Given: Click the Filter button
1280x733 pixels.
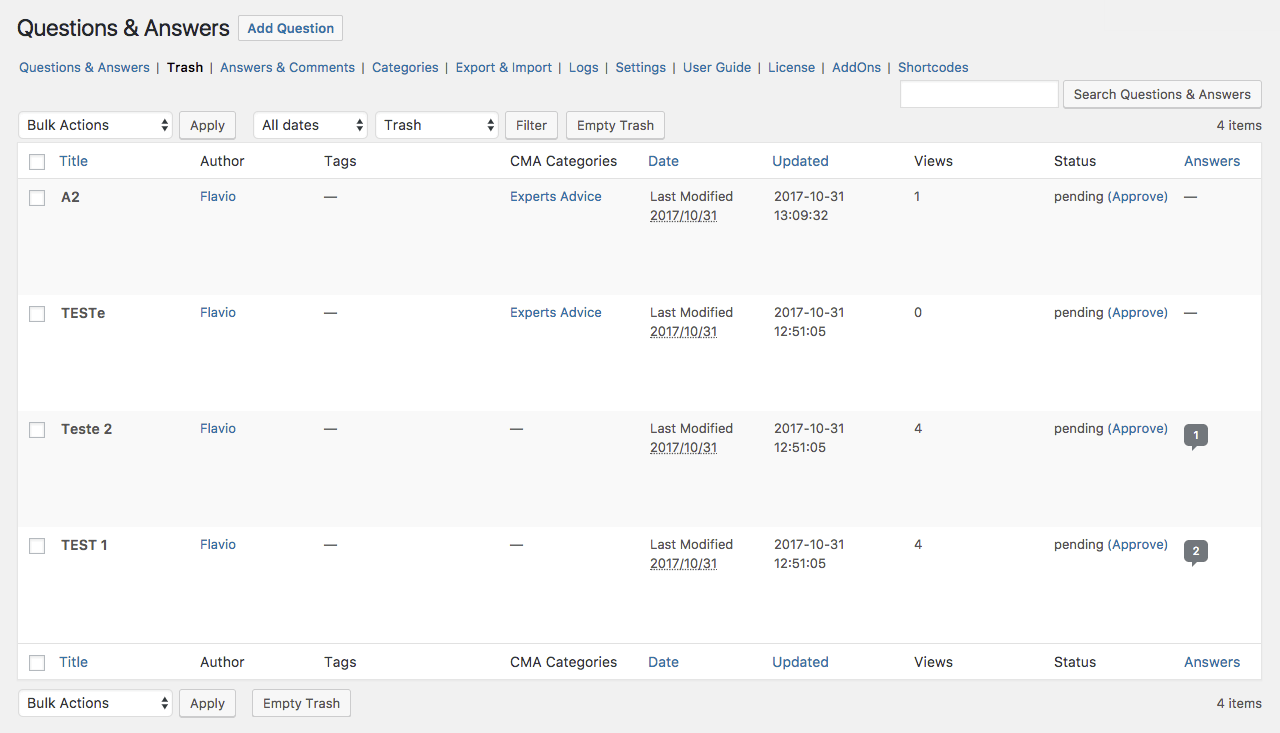Looking at the screenshot, I should click(x=531, y=125).
